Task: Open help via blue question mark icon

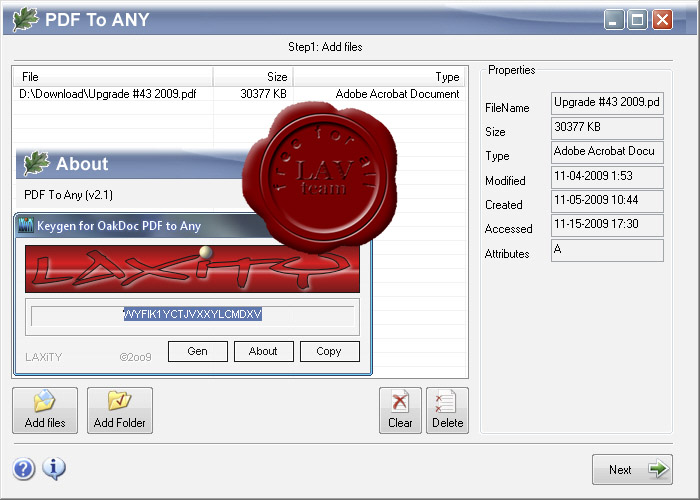Action: point(24,469)
